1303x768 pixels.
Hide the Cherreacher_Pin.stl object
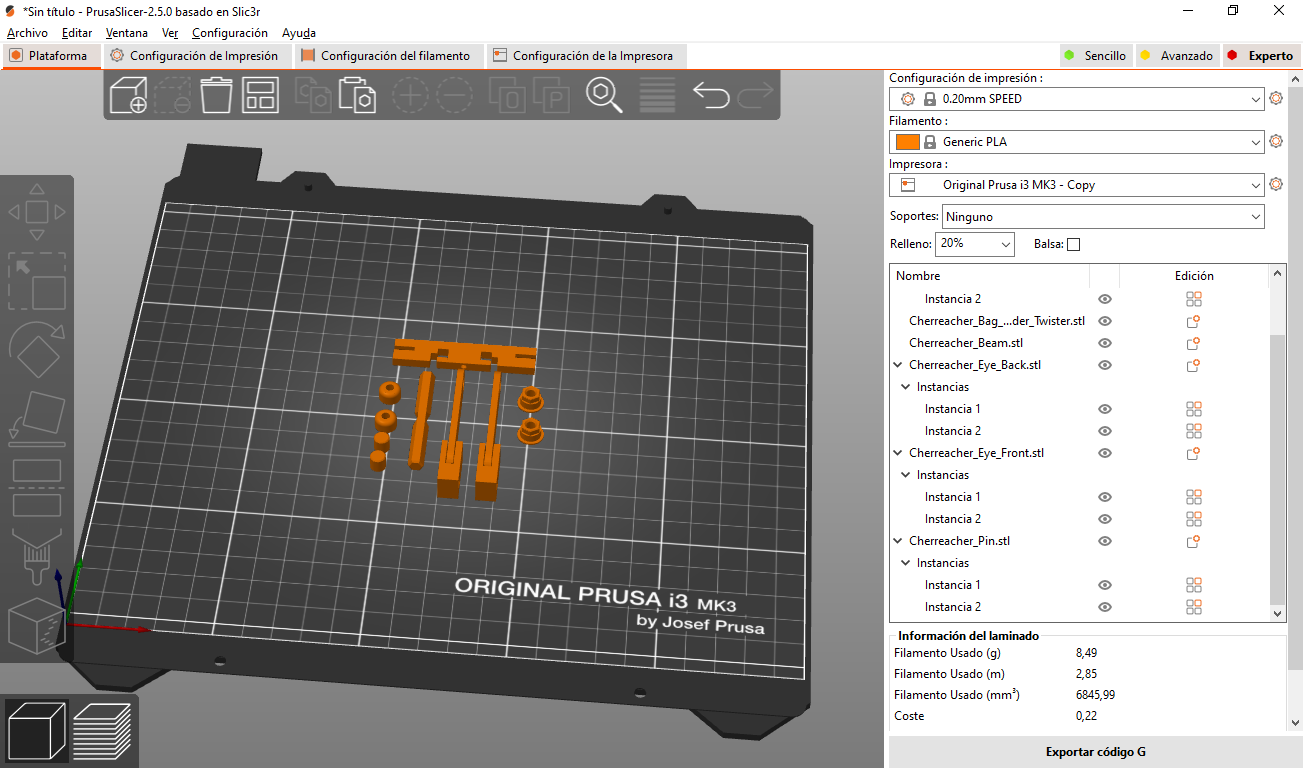tap(1105, 541)
